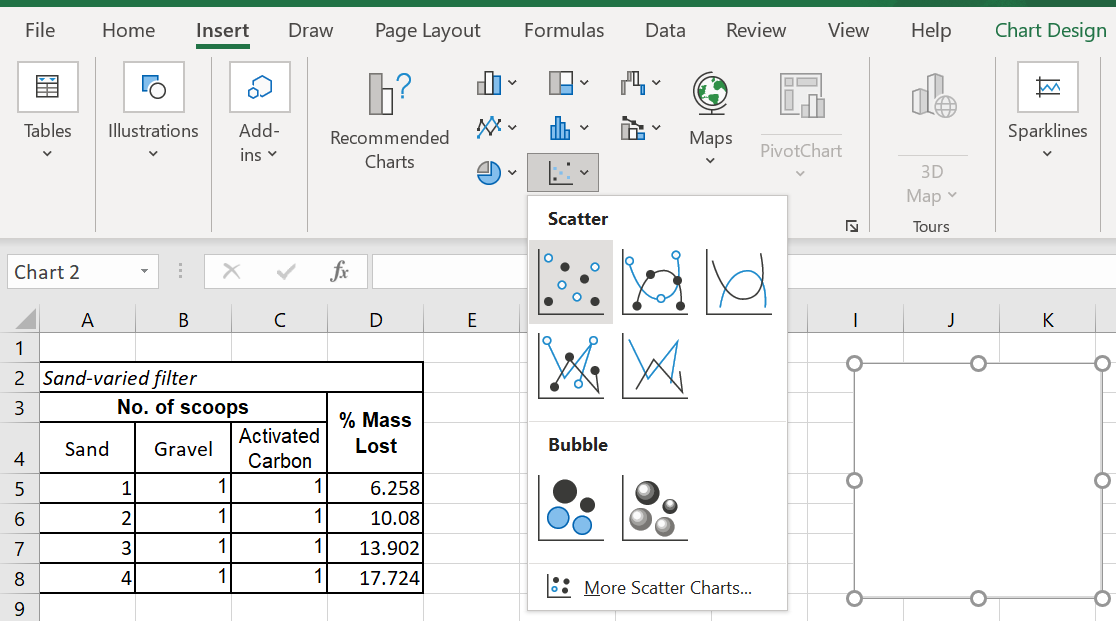
Task: Select the cell containing 13.902
Action: tap(375, 548)
